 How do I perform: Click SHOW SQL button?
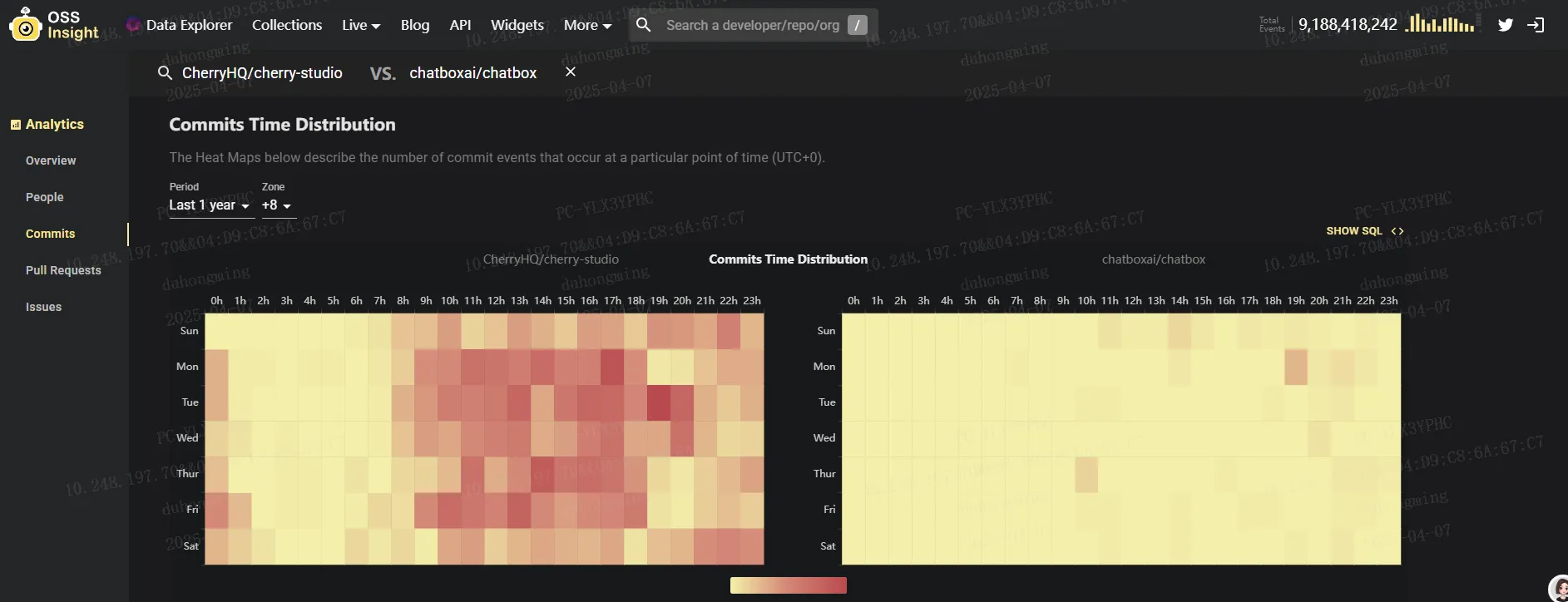(x=1364, y=231)
